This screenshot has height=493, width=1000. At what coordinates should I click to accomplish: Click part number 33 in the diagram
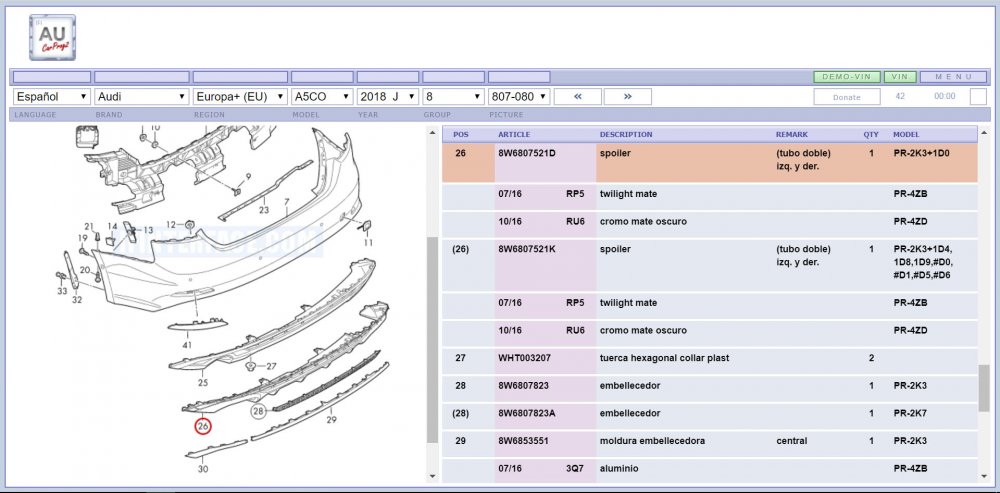point(62,291)
